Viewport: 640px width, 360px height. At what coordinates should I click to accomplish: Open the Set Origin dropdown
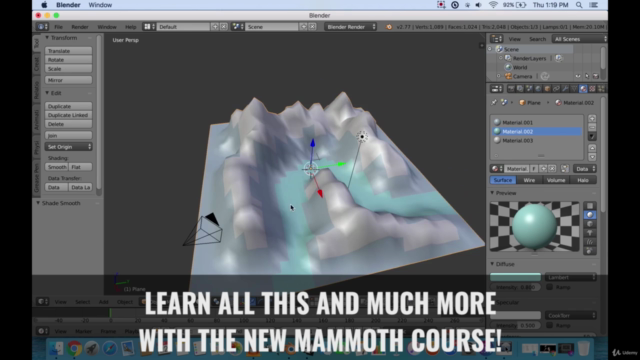click(x=69, y=147)
